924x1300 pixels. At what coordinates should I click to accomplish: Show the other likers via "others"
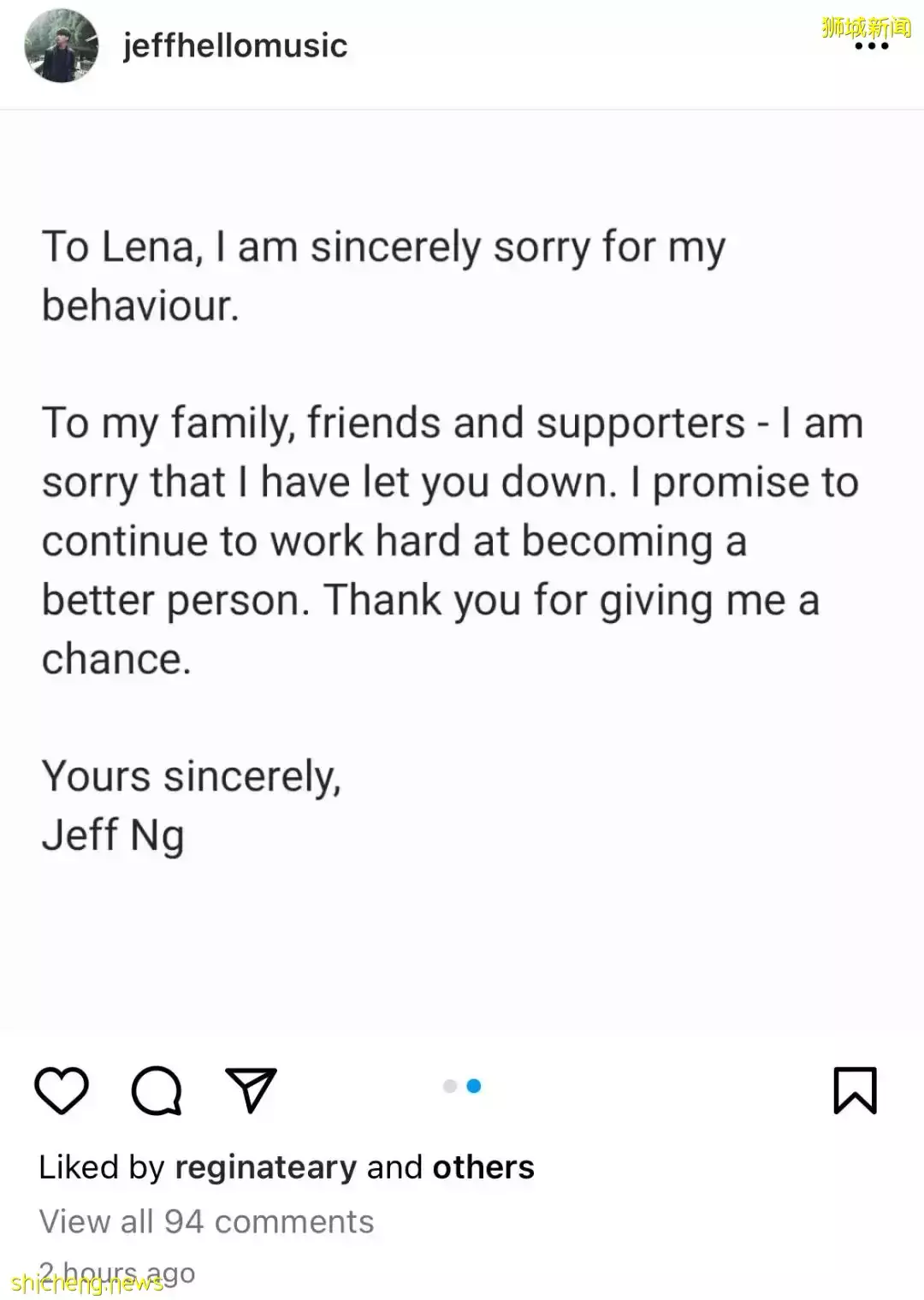pyautogui.click(x=483, y=1167)
